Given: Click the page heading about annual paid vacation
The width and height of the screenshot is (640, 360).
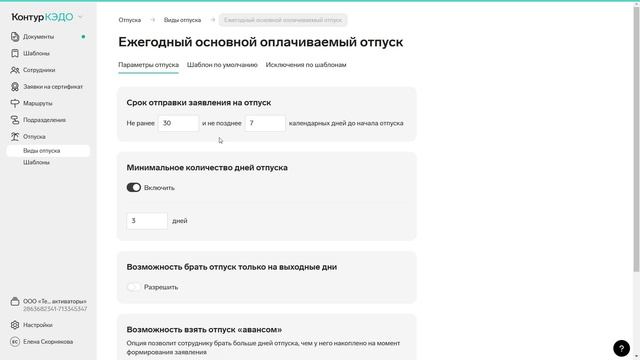Looking at the screenshot, I should pos(261,42).
